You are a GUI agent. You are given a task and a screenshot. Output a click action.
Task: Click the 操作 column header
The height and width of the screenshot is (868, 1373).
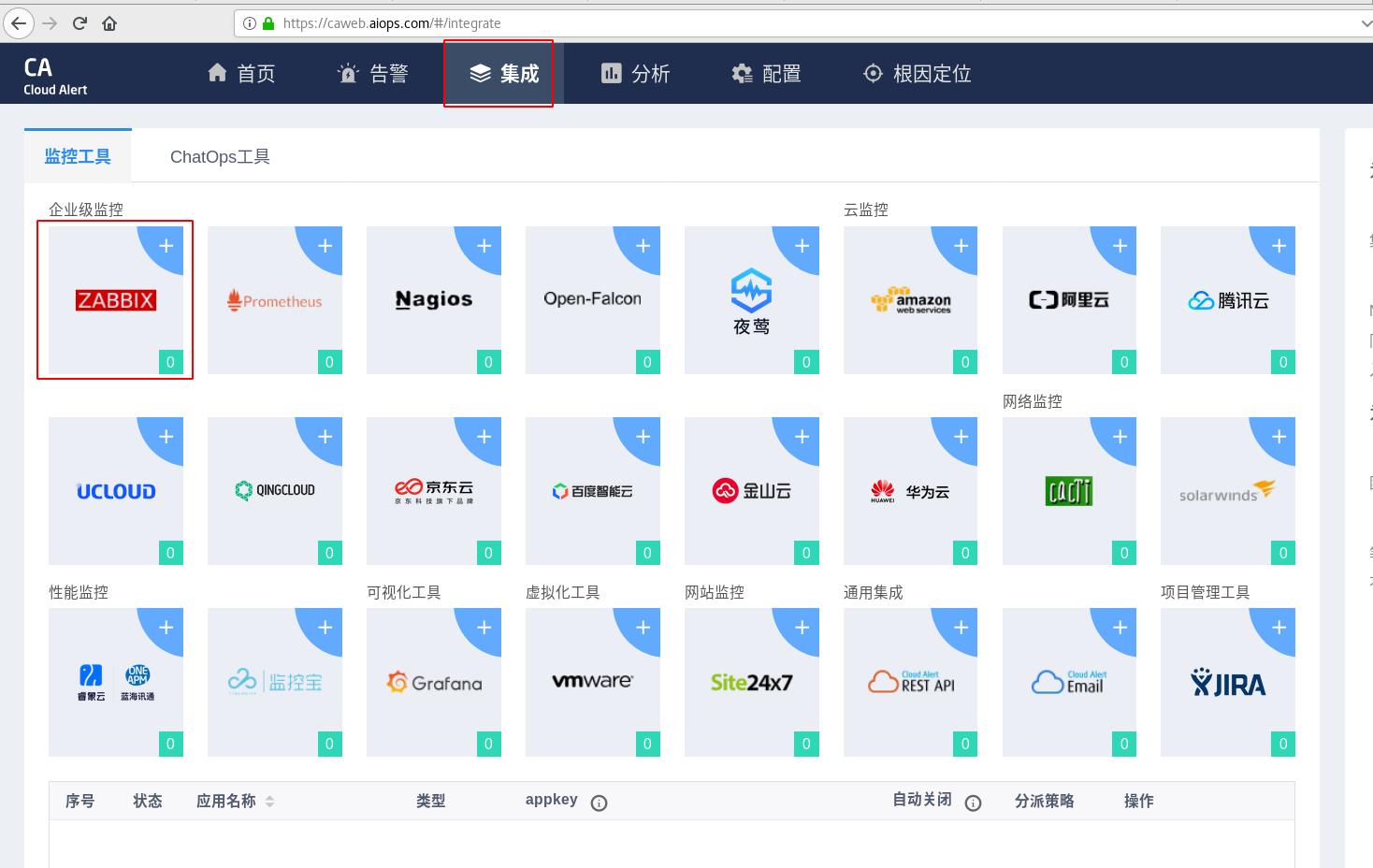pyautogui.click(x=1139, y=801)
